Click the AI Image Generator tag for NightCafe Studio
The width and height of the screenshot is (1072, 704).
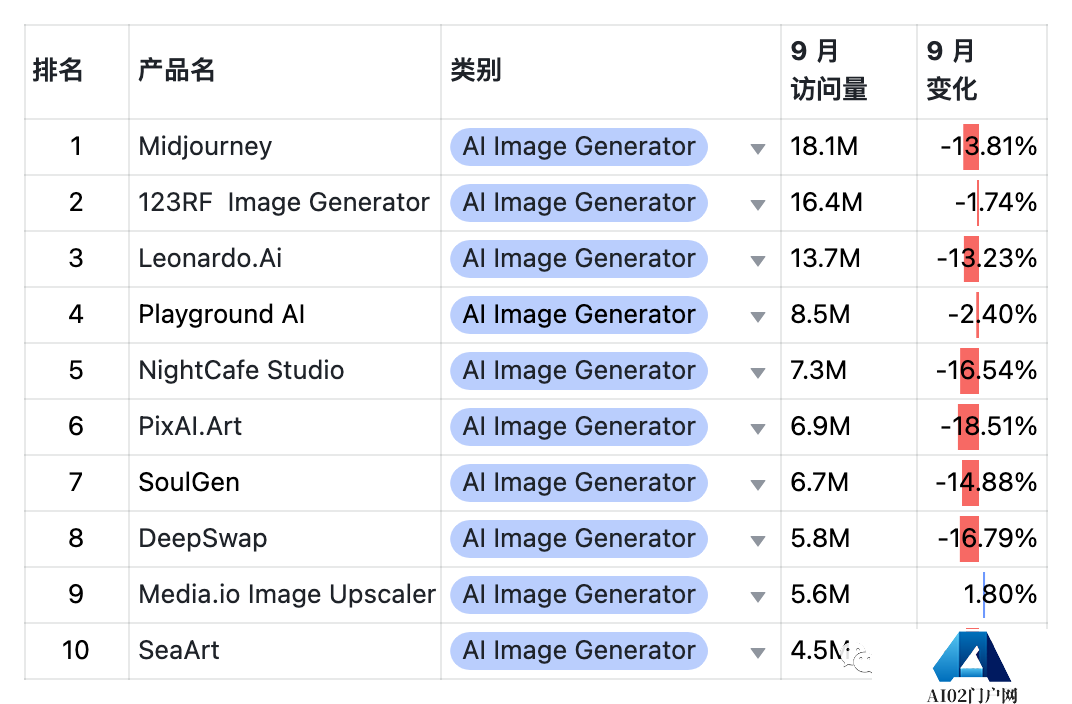[578, 370]
